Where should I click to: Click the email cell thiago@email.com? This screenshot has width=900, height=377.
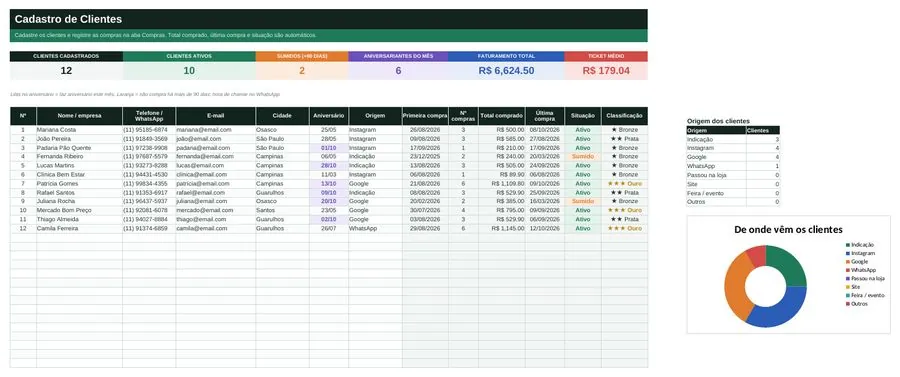coord(216,219)
